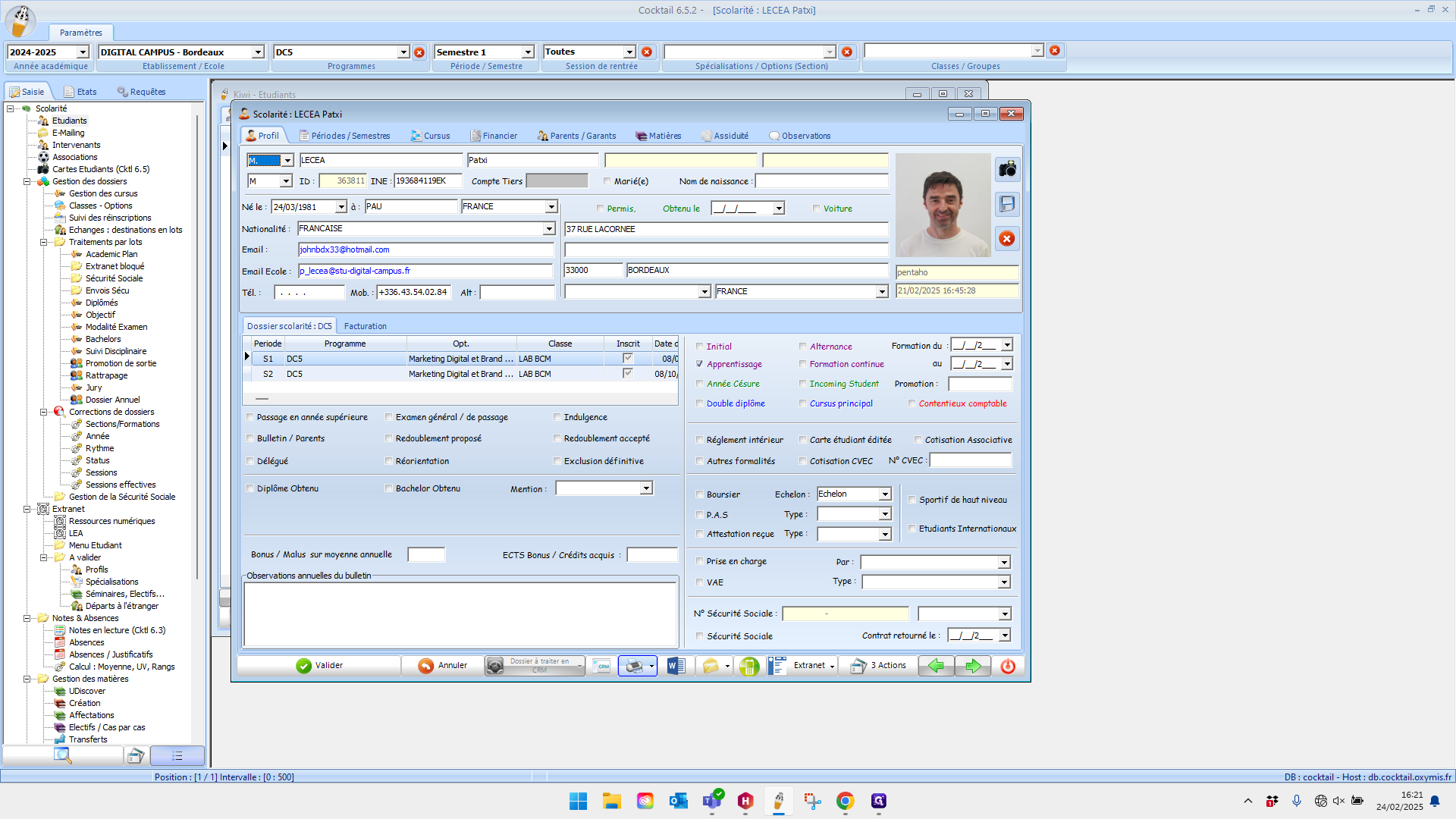Check the Diplôme Obtenu checkbox
This screenshot has width=1456, height=819.
[x=249, y=488]
